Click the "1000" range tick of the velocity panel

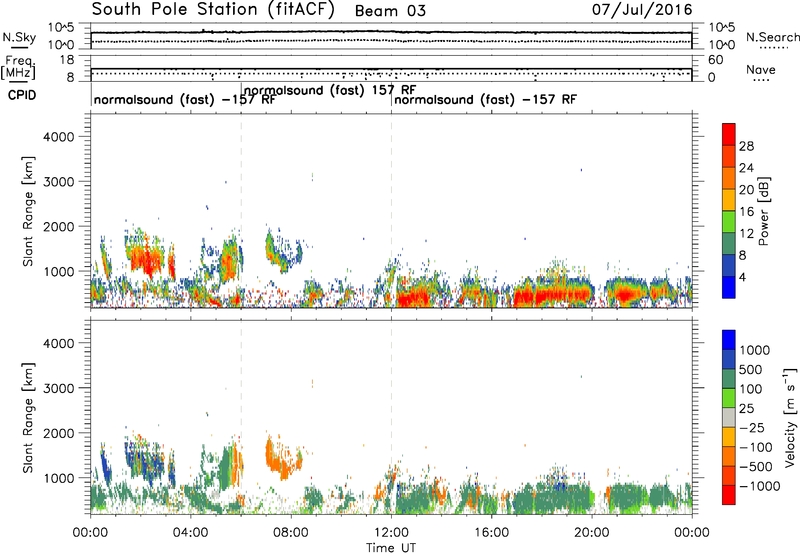[x=58, y=478]
